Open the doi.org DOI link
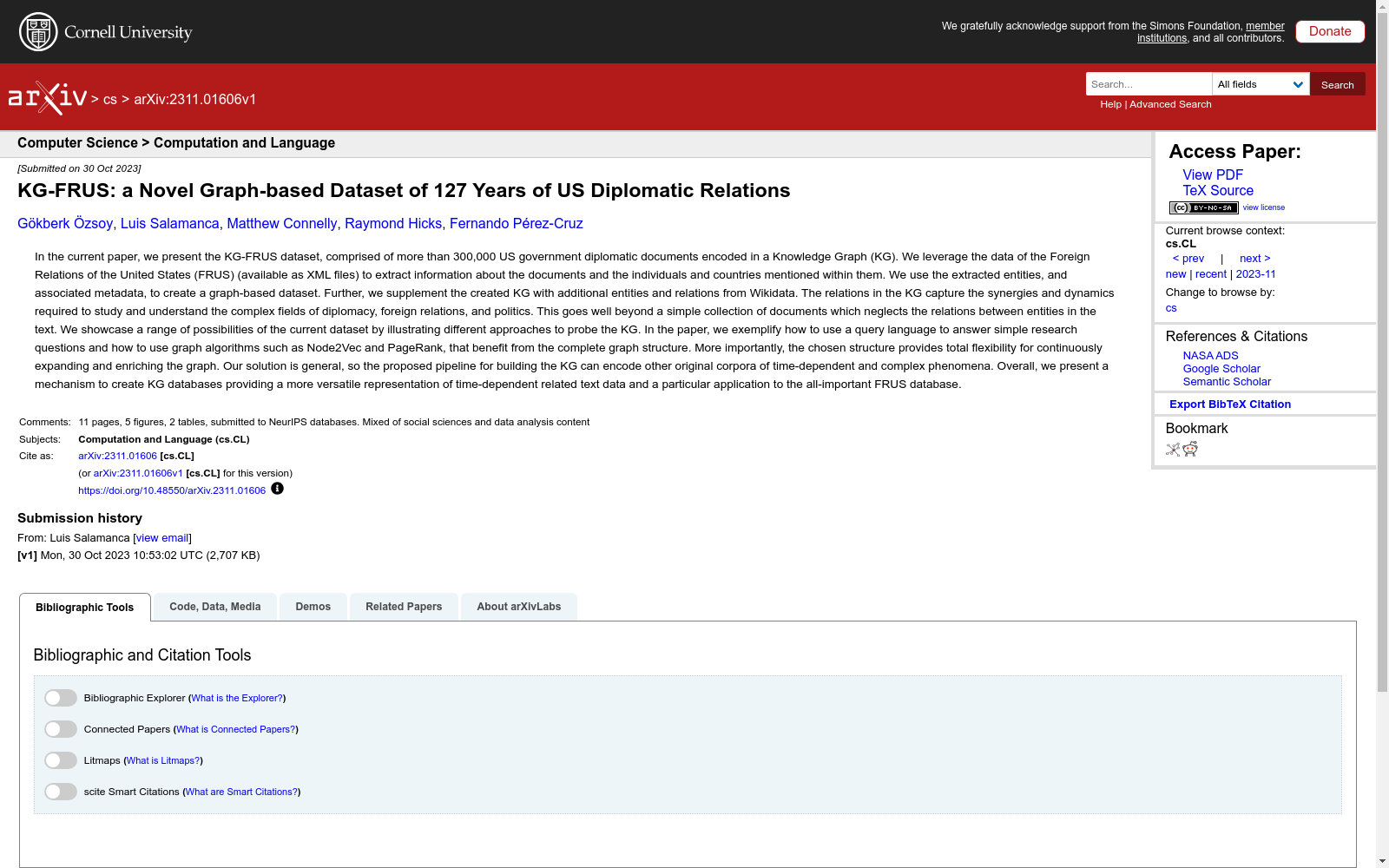Screen dimensions: 1389x868 [172, 490]
